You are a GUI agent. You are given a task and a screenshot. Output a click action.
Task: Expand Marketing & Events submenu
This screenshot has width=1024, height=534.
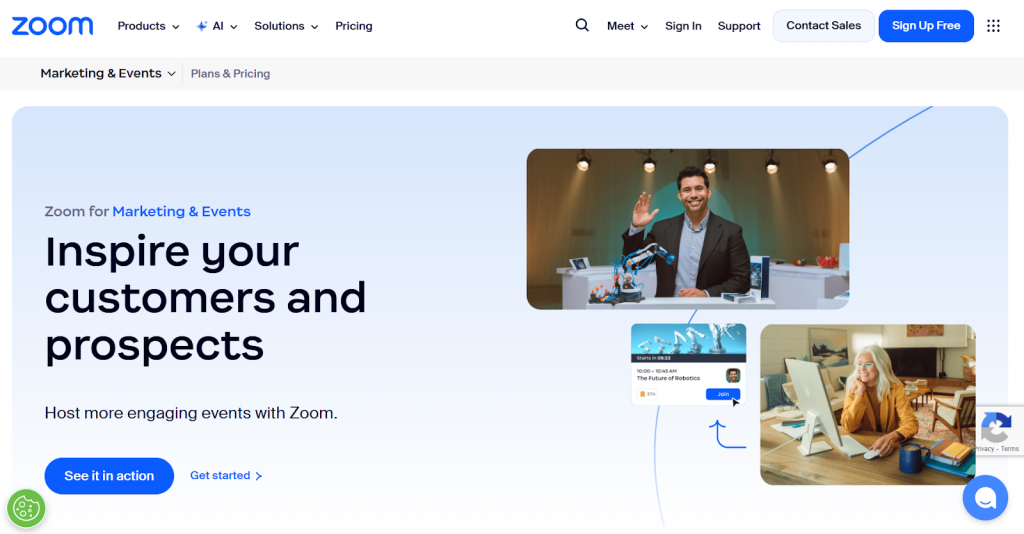point(108,73)
